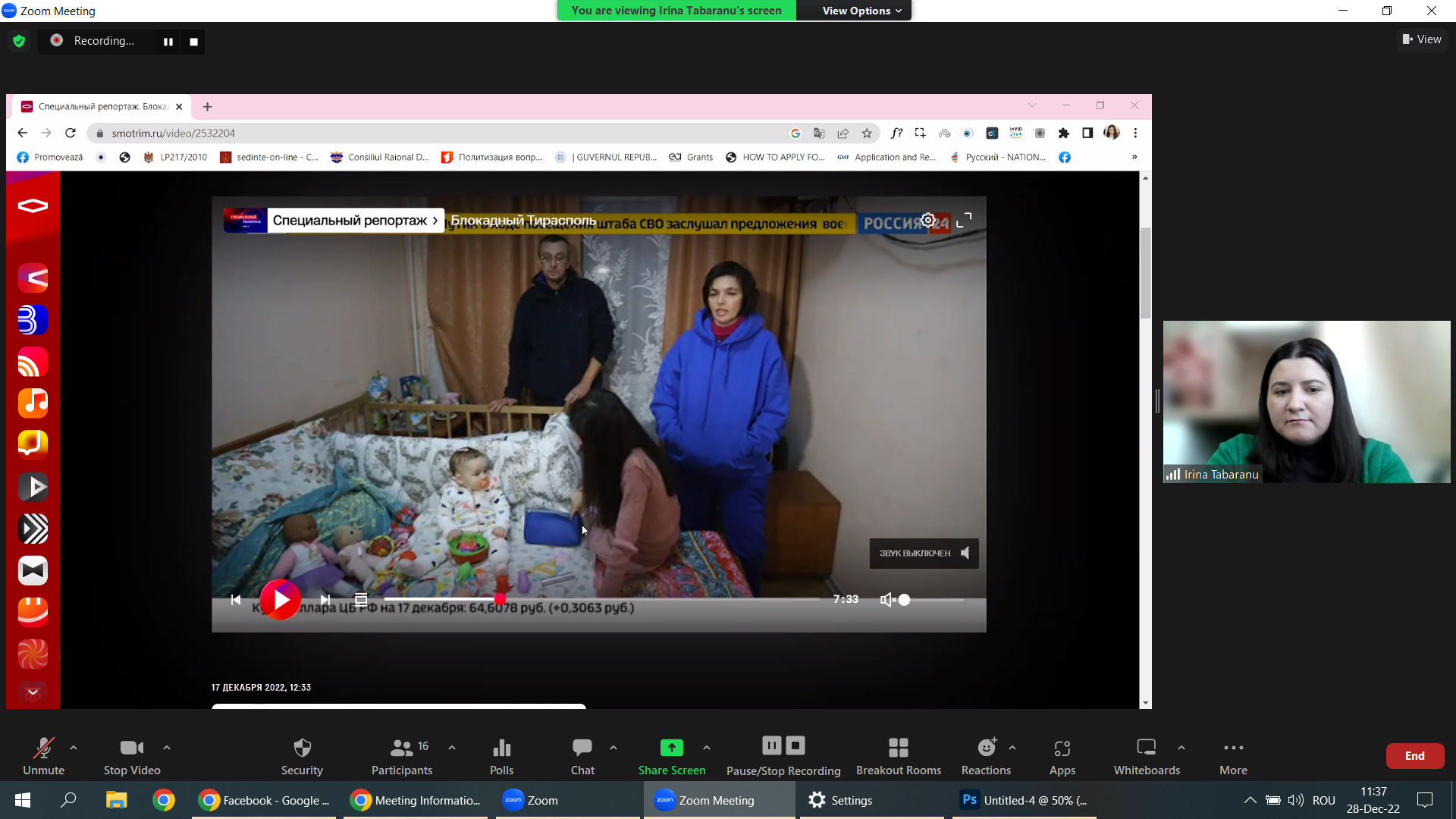Open a new browser tab

(207, 107)
